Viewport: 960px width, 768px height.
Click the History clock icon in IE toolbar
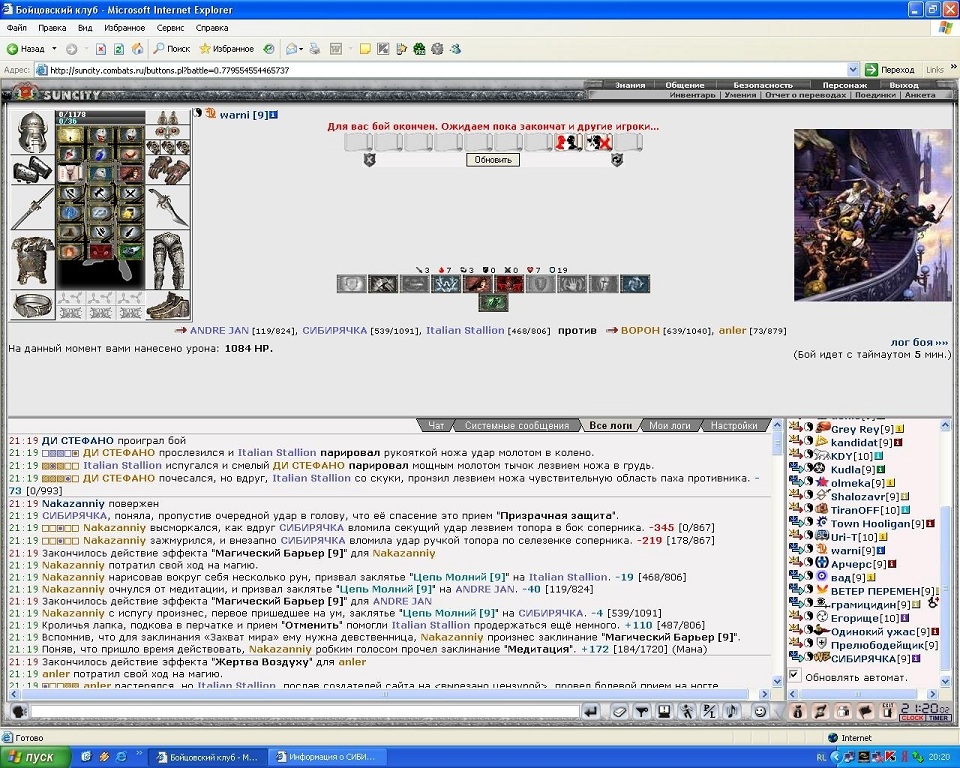click(269, 49)
